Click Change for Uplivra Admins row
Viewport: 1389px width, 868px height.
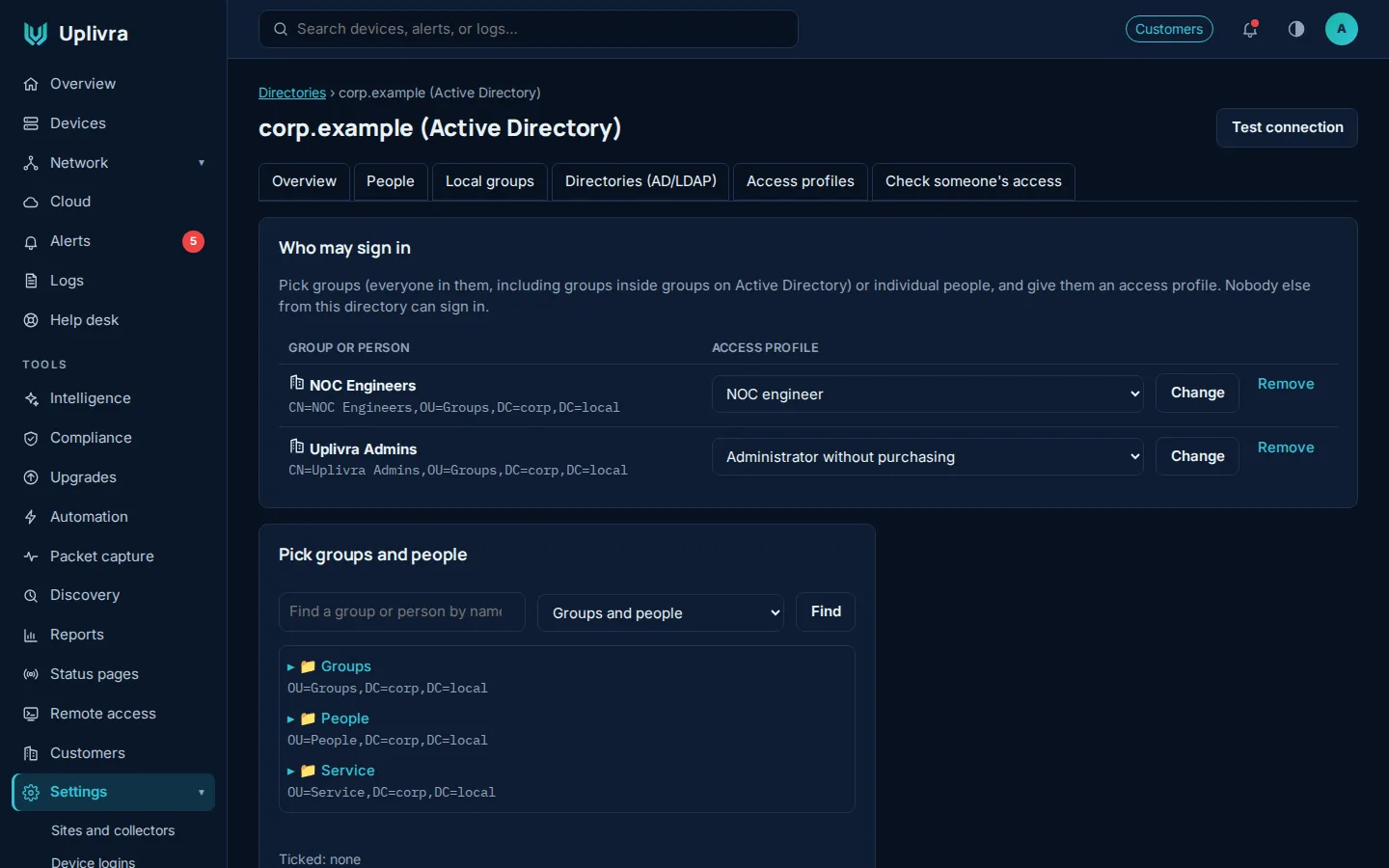coord(1197,456)
